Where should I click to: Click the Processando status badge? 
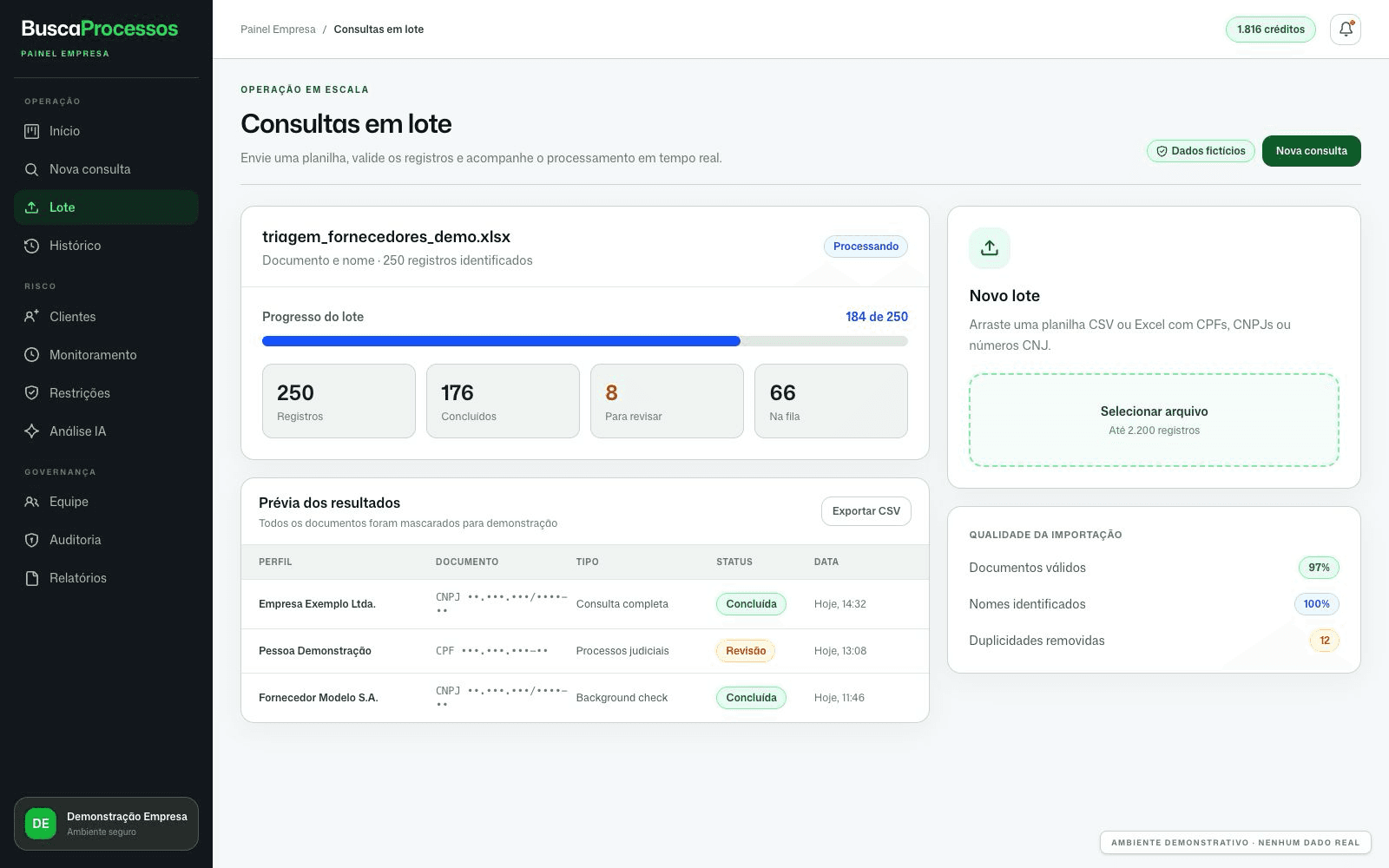(866, 247)
